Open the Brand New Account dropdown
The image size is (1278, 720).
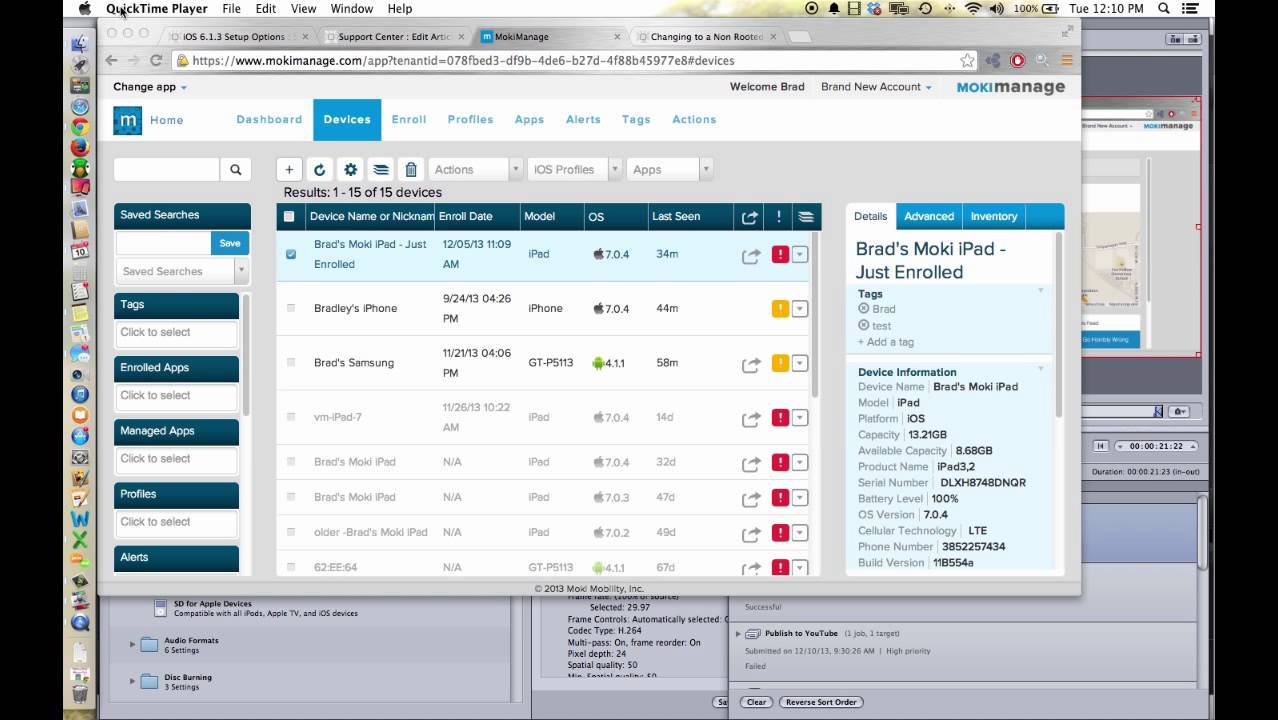coord(876,87)
